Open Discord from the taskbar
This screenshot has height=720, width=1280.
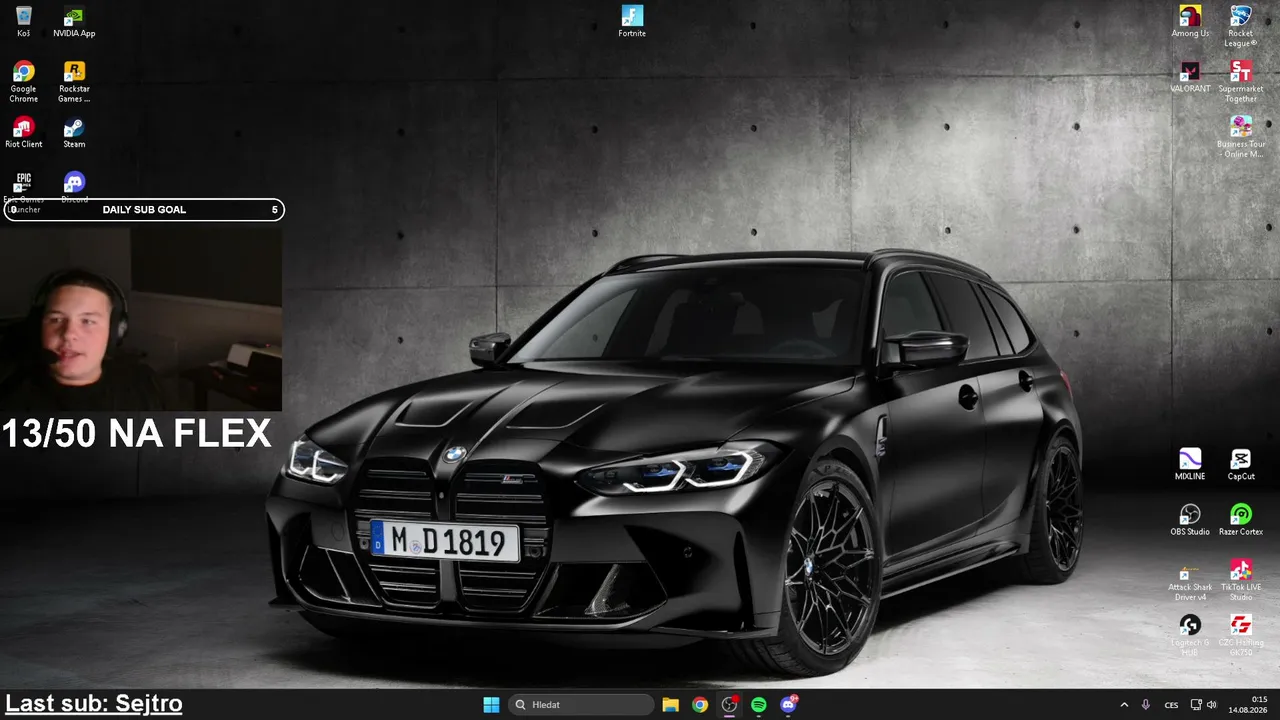pyautogui.click(x=789, y=705)
